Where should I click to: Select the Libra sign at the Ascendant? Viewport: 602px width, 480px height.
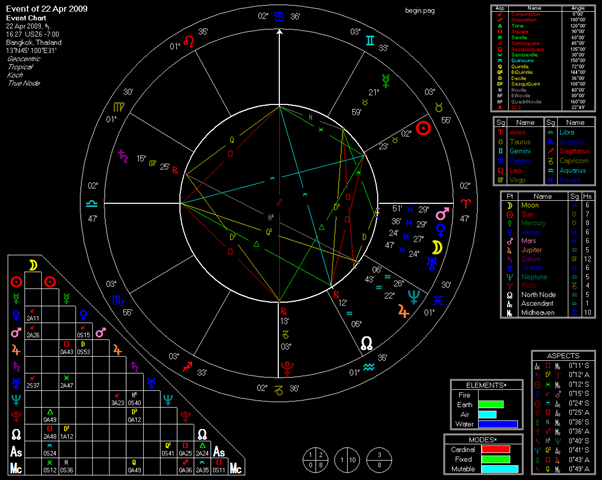92,204
